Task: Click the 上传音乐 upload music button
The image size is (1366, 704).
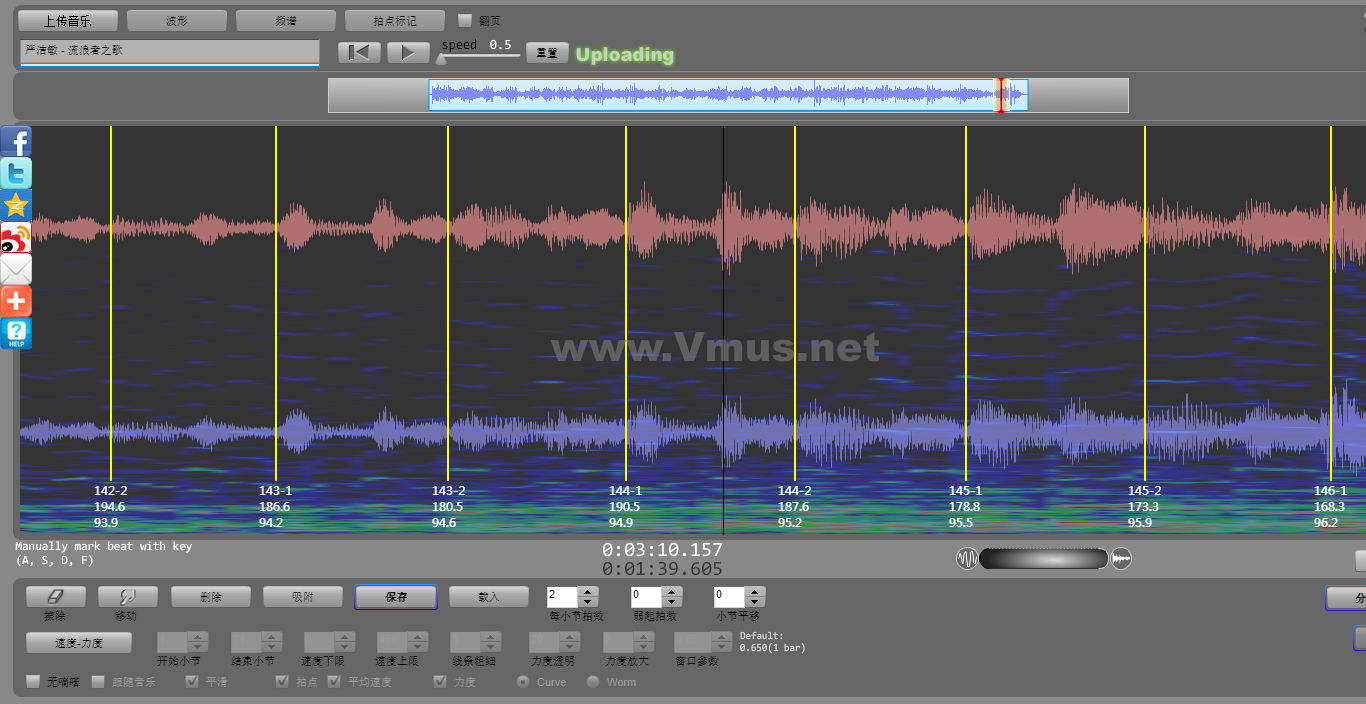Action: click(68, 20)
